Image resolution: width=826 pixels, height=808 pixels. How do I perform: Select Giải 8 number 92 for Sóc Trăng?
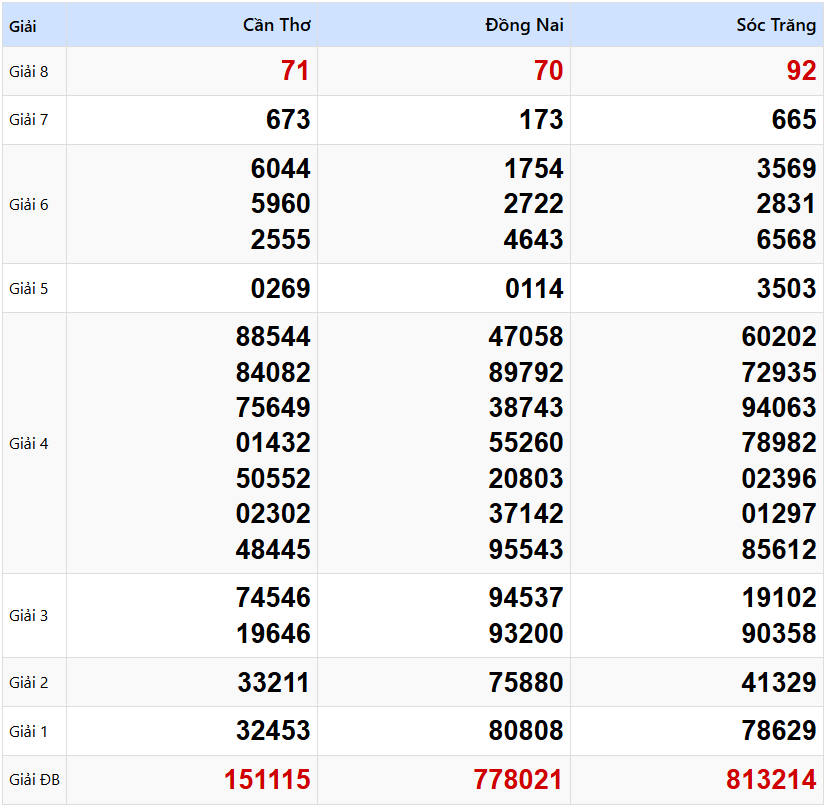coord(801,71)
